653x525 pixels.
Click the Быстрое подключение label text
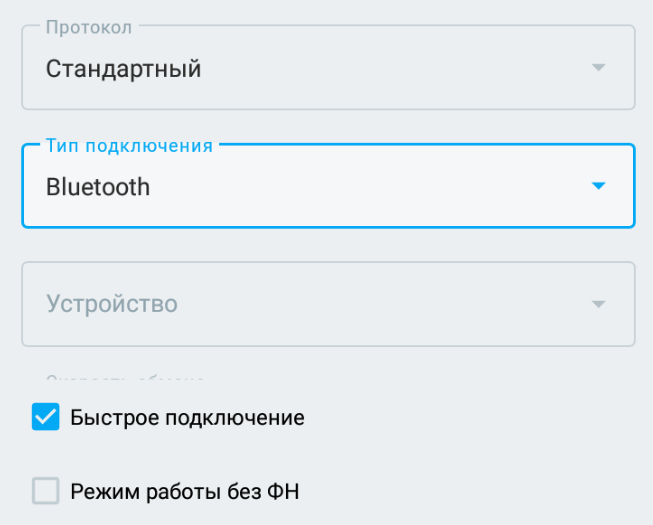coord(187,418)
